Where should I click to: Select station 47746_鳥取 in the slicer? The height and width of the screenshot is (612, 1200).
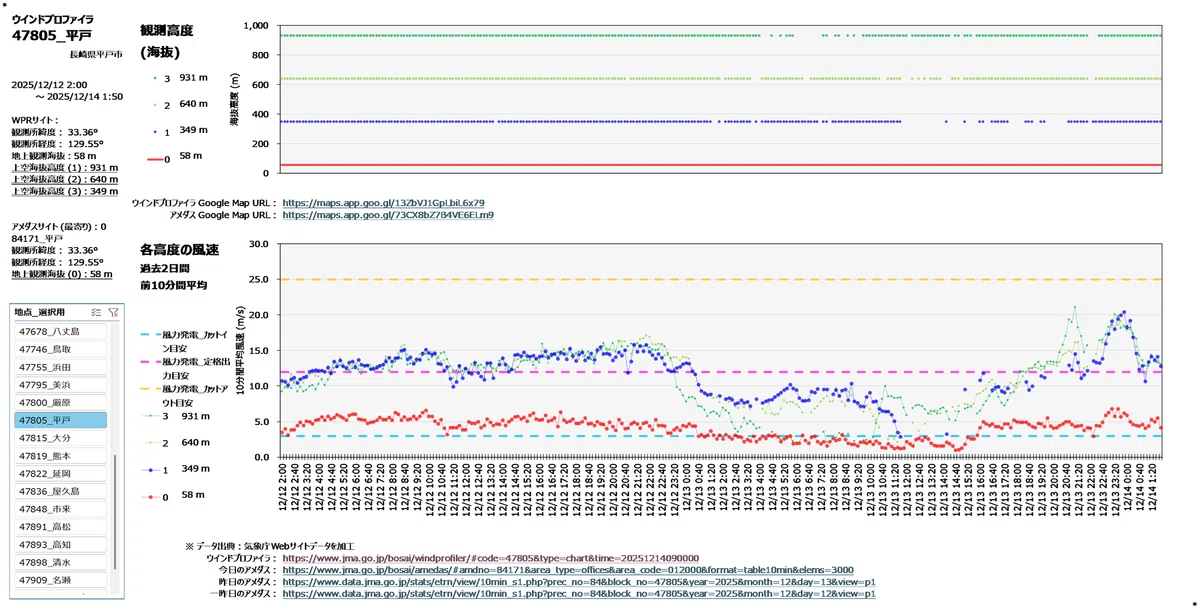point(60,349)
